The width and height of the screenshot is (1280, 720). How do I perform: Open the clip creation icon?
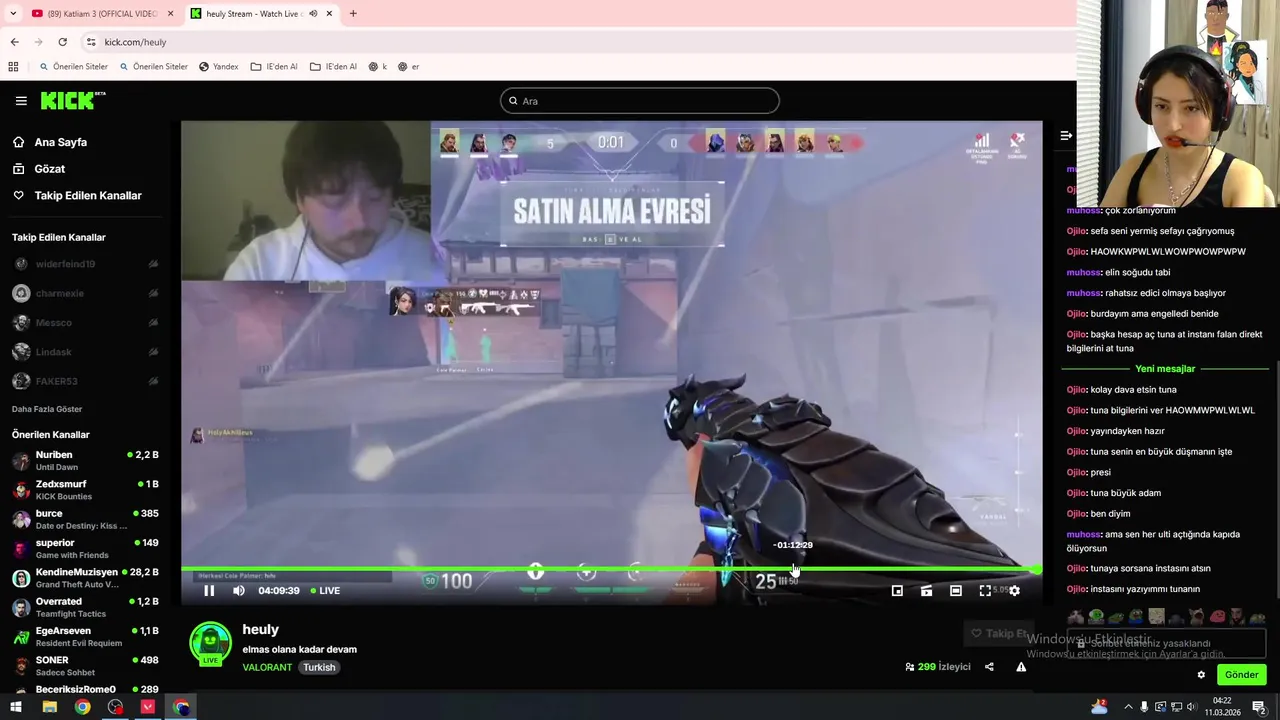pyautogui.click(x=927, y=591)
